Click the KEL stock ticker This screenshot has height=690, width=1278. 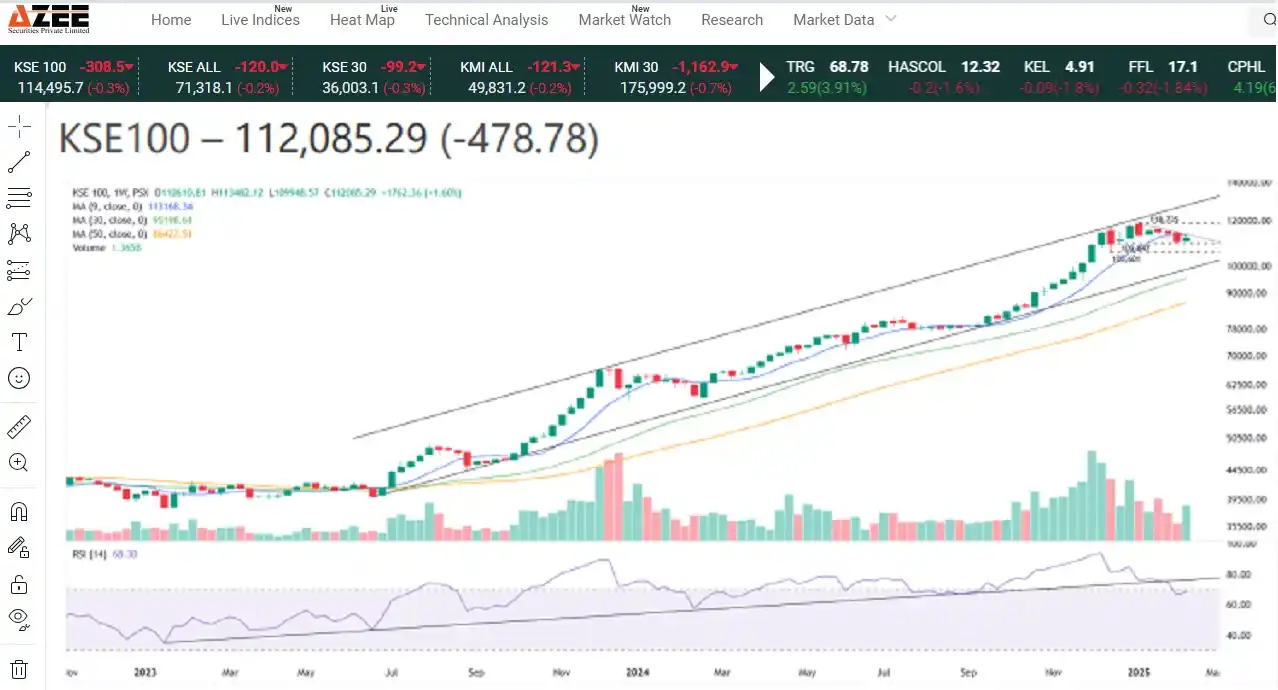point(1061,77)
